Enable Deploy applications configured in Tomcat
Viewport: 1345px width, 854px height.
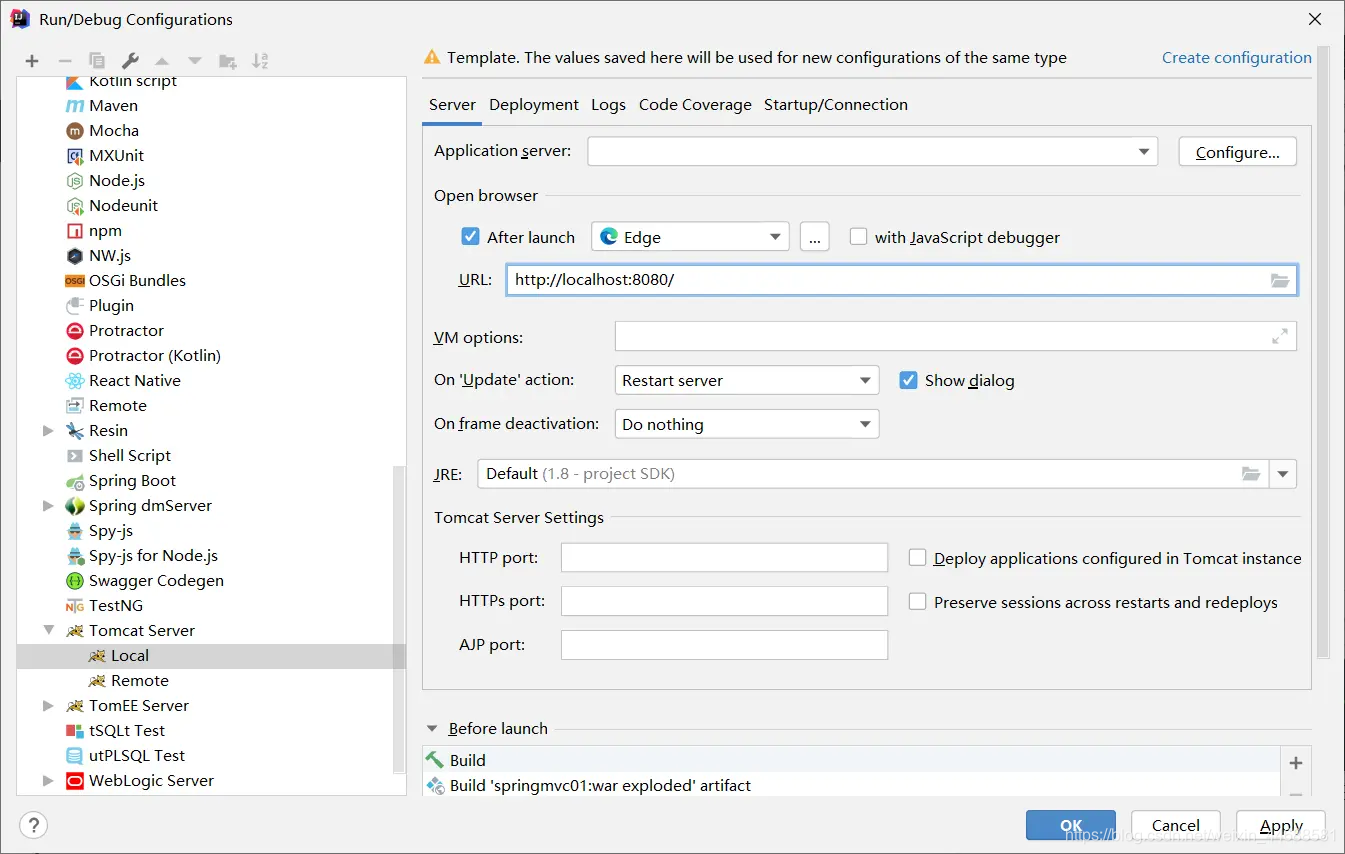(917, 558)
